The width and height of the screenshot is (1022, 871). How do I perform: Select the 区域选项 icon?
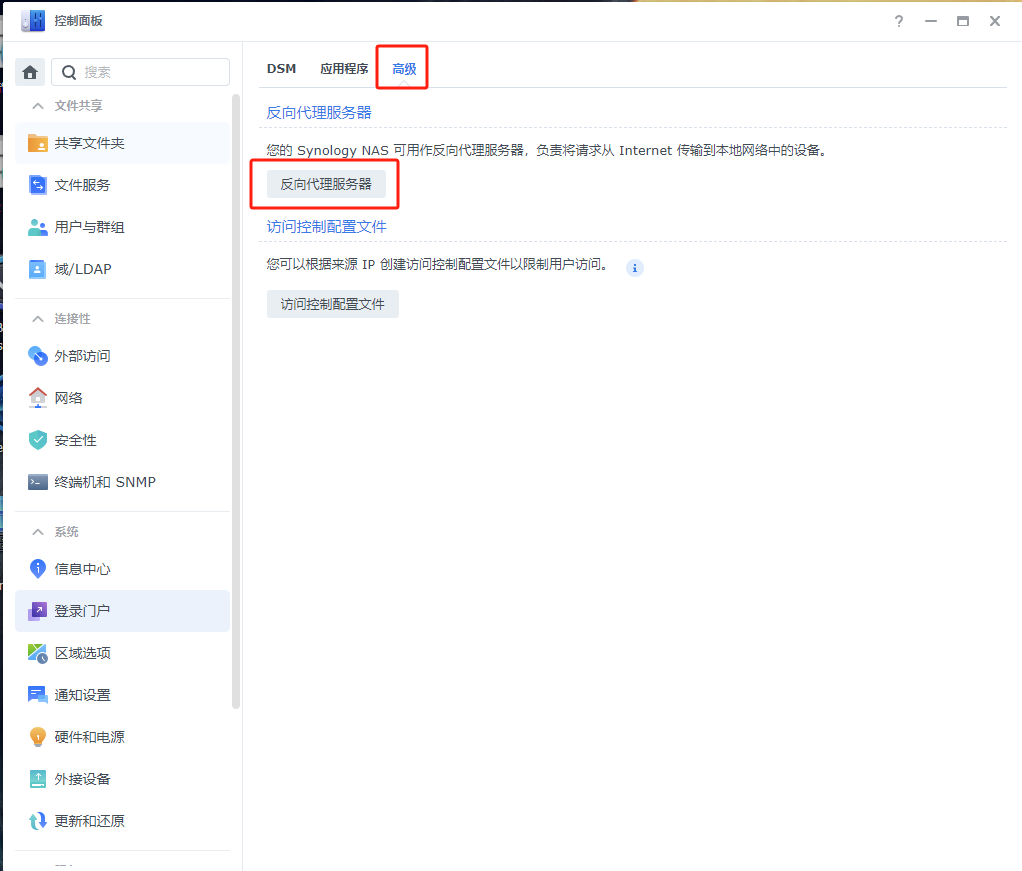click(x=38, y=653)
